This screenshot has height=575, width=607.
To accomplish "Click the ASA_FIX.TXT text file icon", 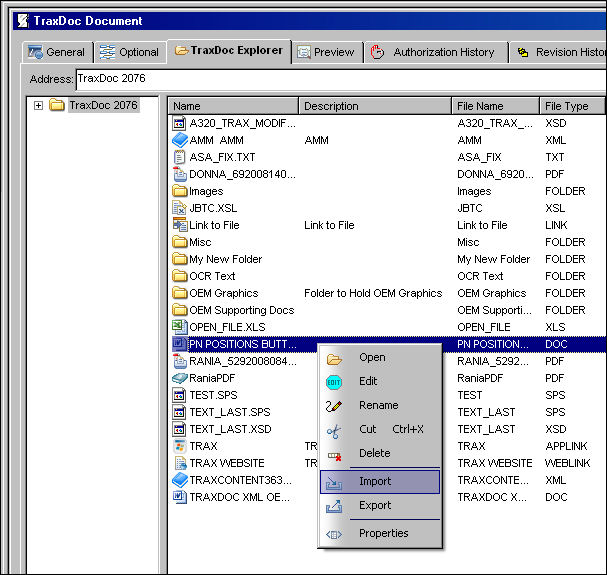I will pos(179,157).
